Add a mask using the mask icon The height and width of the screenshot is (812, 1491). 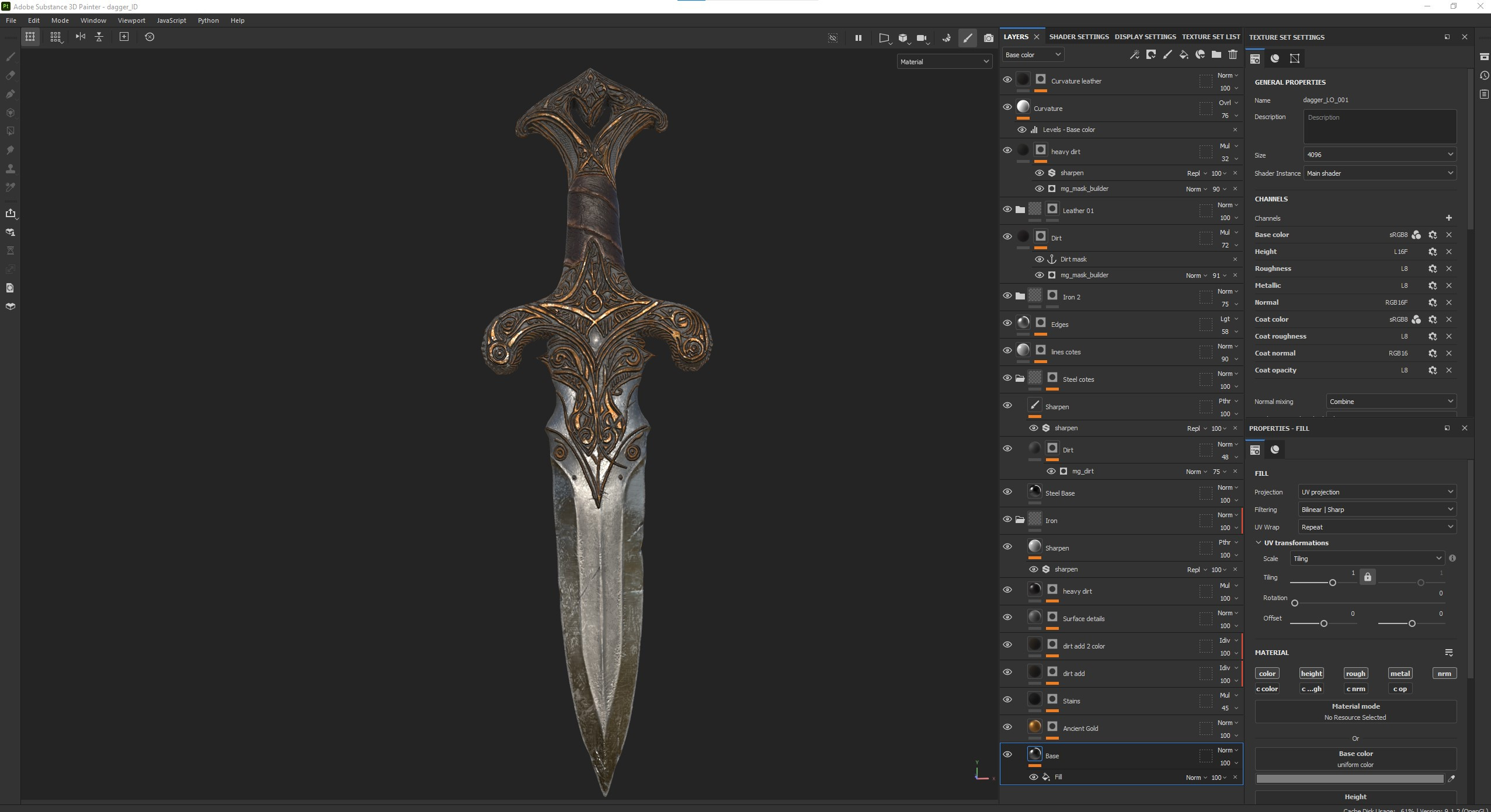(1151, 54)
